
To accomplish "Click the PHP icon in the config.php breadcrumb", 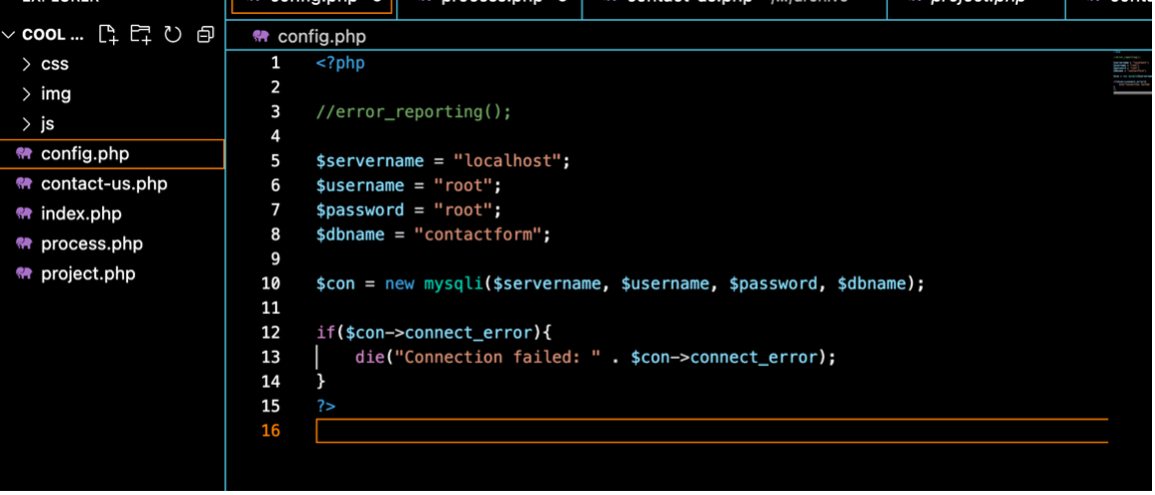I will click(x=261, y=36).
